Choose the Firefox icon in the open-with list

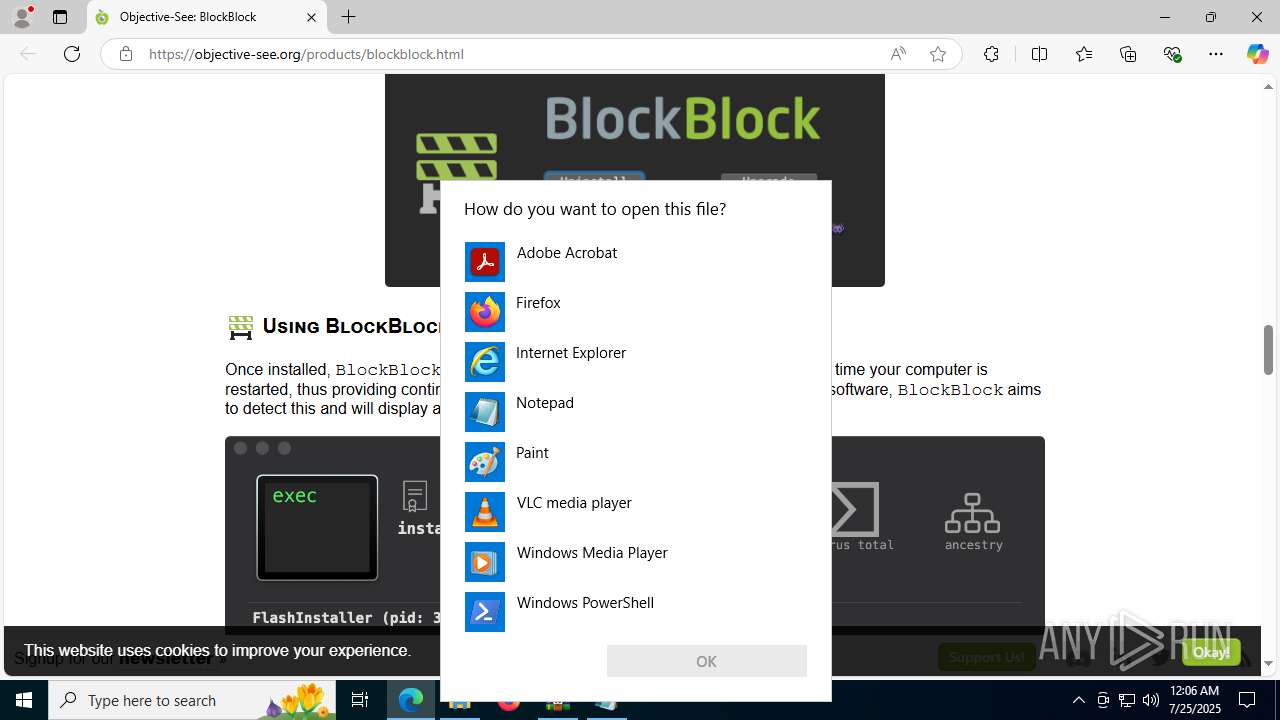485,312
